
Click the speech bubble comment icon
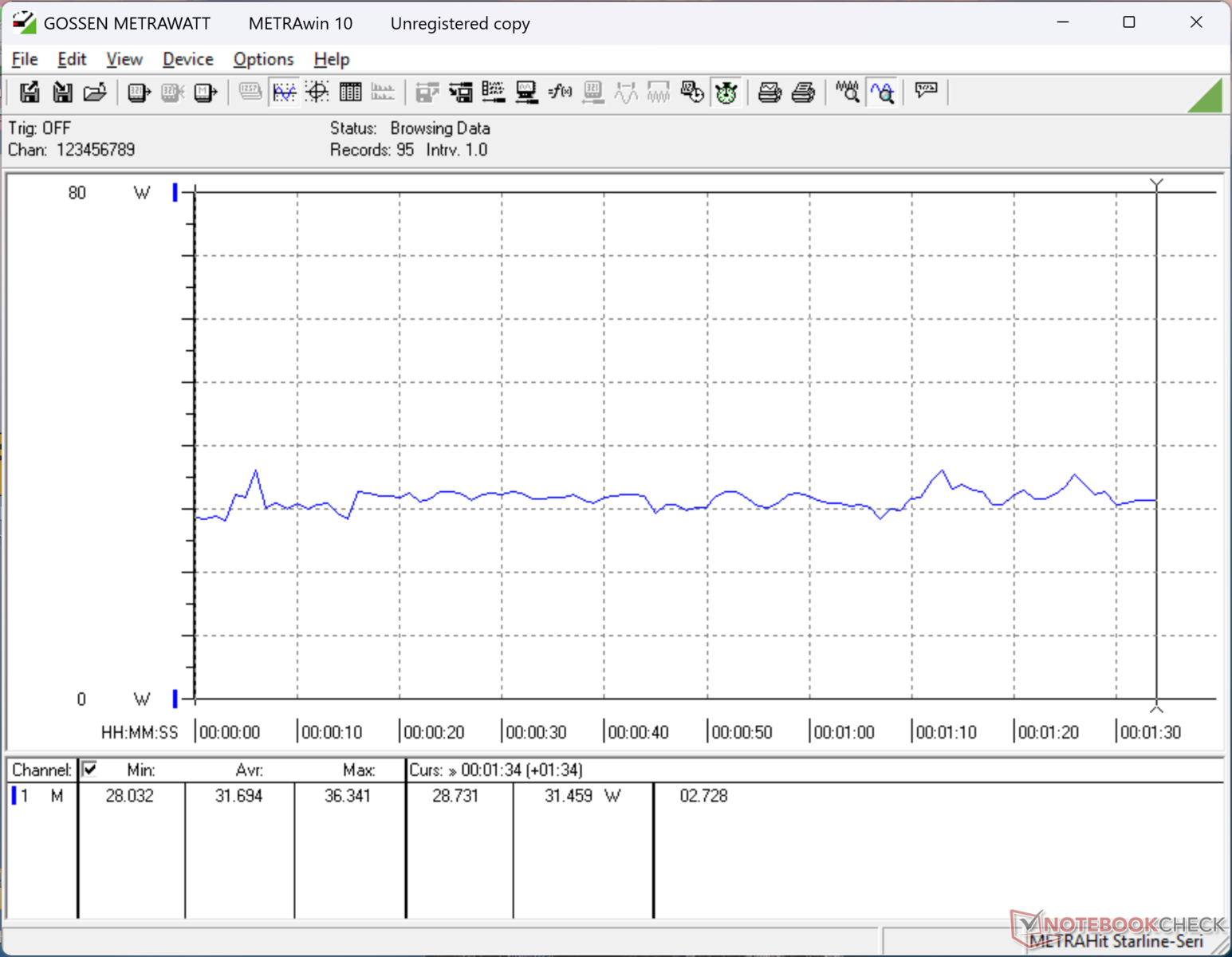[926, 91]
